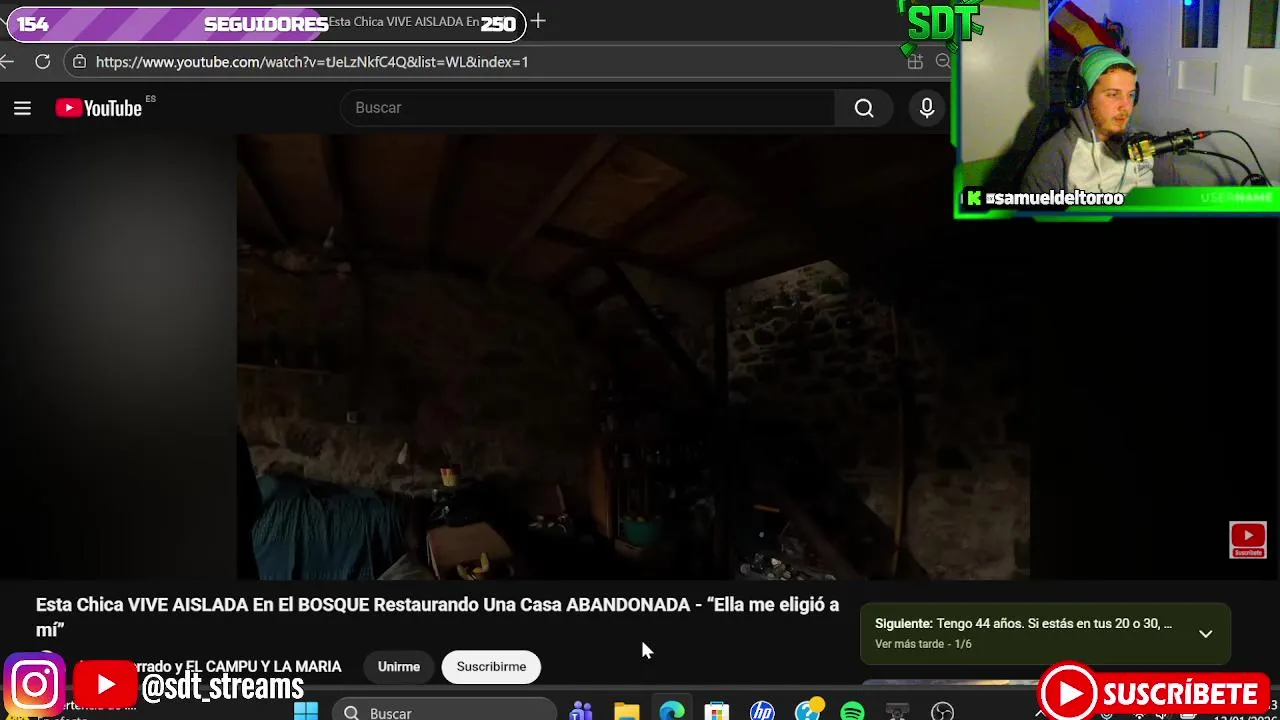Image resolution: width=1280 pixels, height=720 pixels.
Task: Click 'Ver más tarde - 1/6' playlist text
Action: pos(923,644)
